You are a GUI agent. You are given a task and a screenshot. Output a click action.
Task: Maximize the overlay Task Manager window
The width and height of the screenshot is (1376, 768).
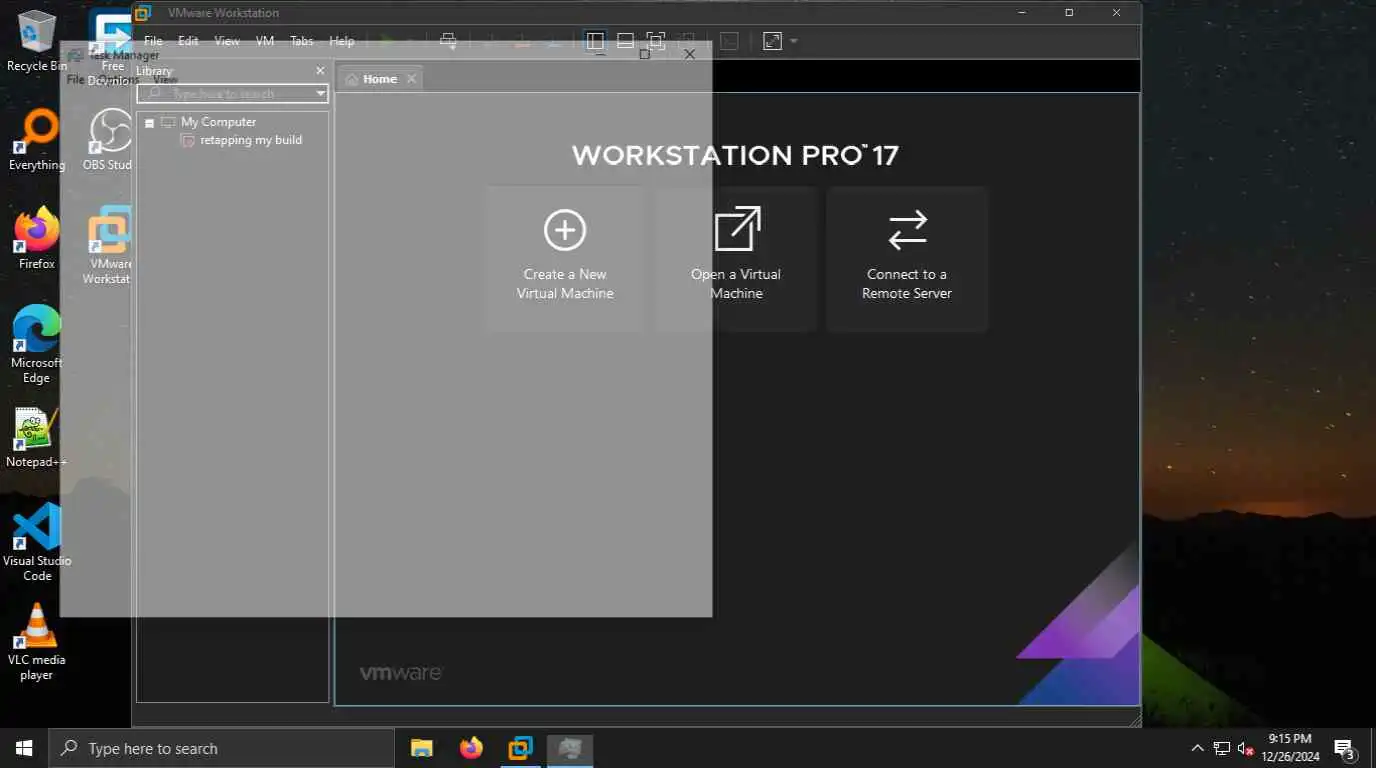(x=644, y=54)
